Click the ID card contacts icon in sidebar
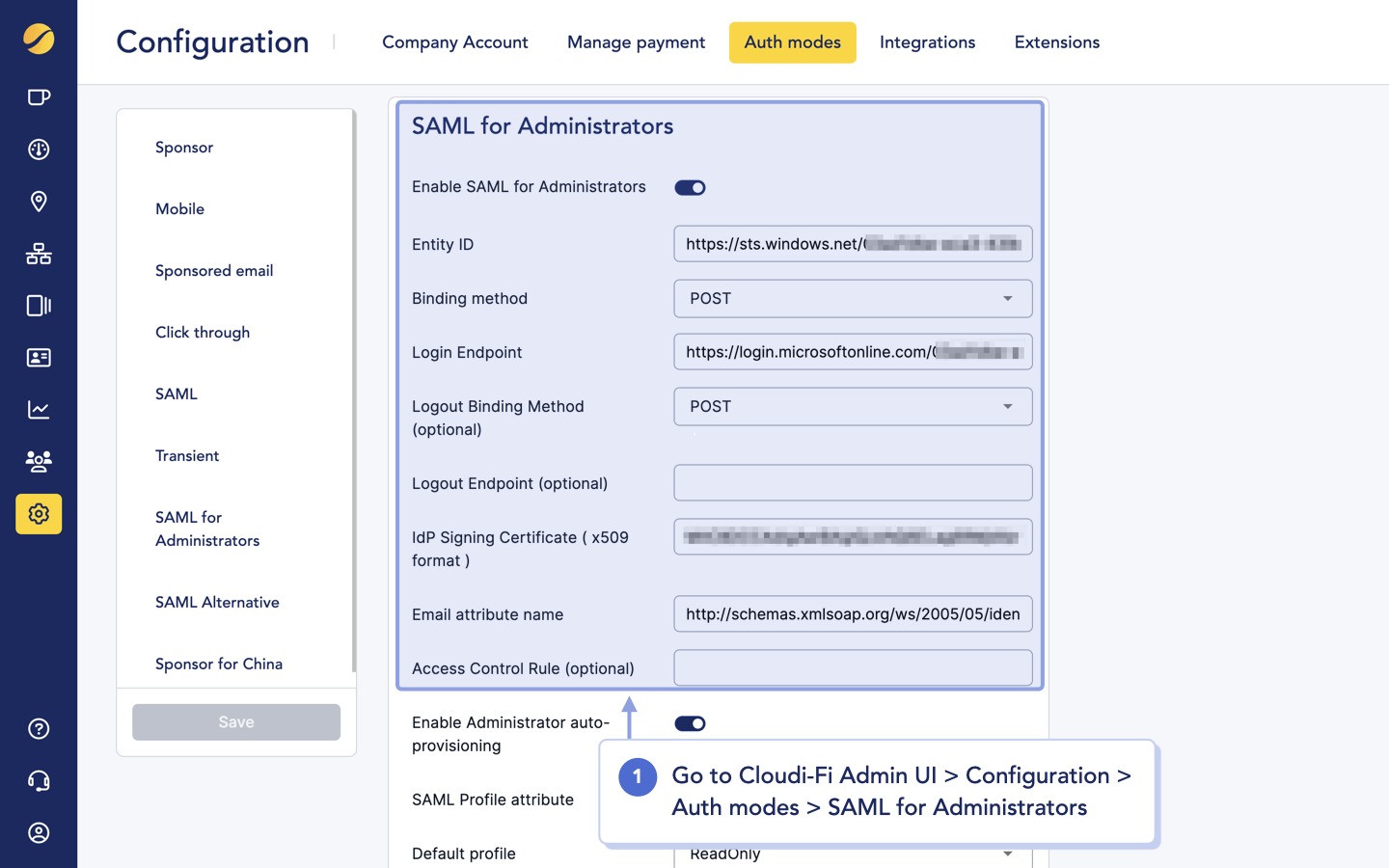Viewport: 1389px width, 868px height. click(39, 358)
